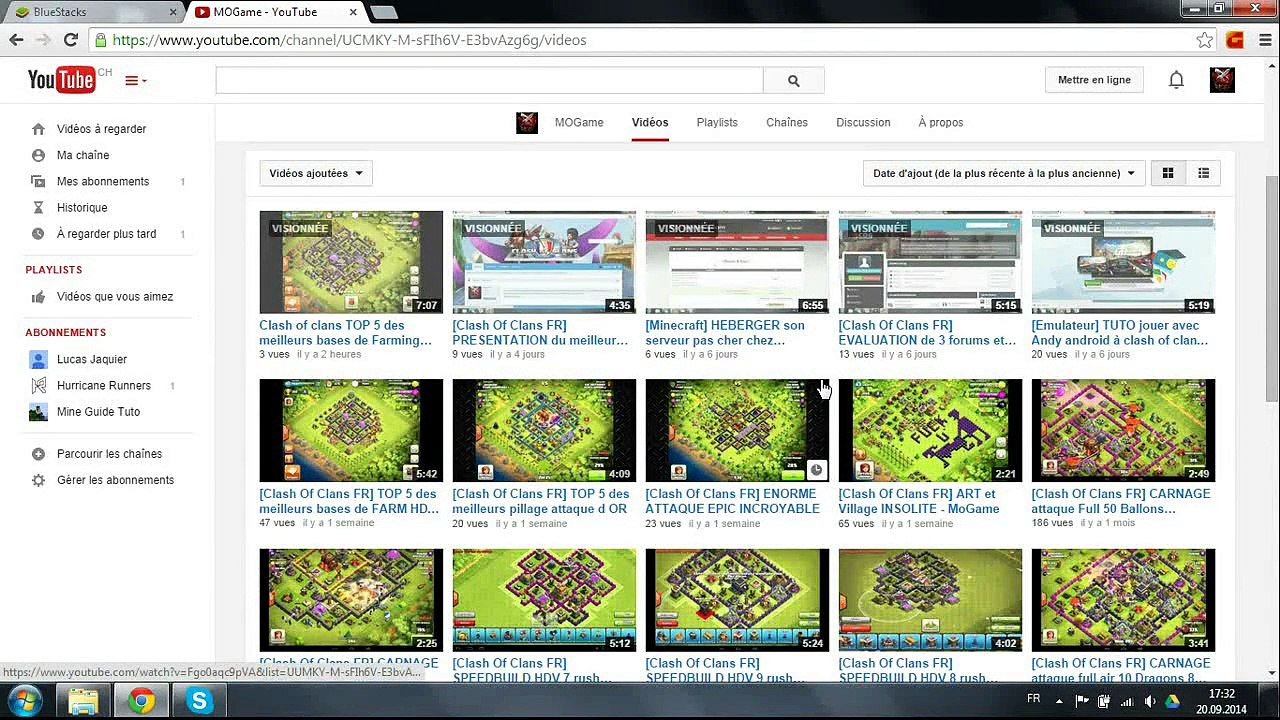The image size is (1280, 720).
Task: Click the orange extension icon in toolbar
Action: click(1235, 40)
